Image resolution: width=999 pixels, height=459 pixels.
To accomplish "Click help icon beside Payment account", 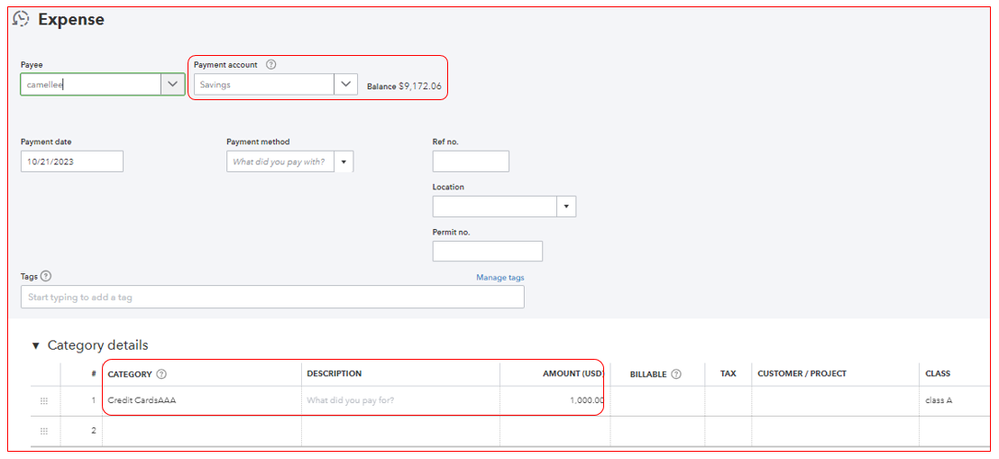I will (271, 65).
